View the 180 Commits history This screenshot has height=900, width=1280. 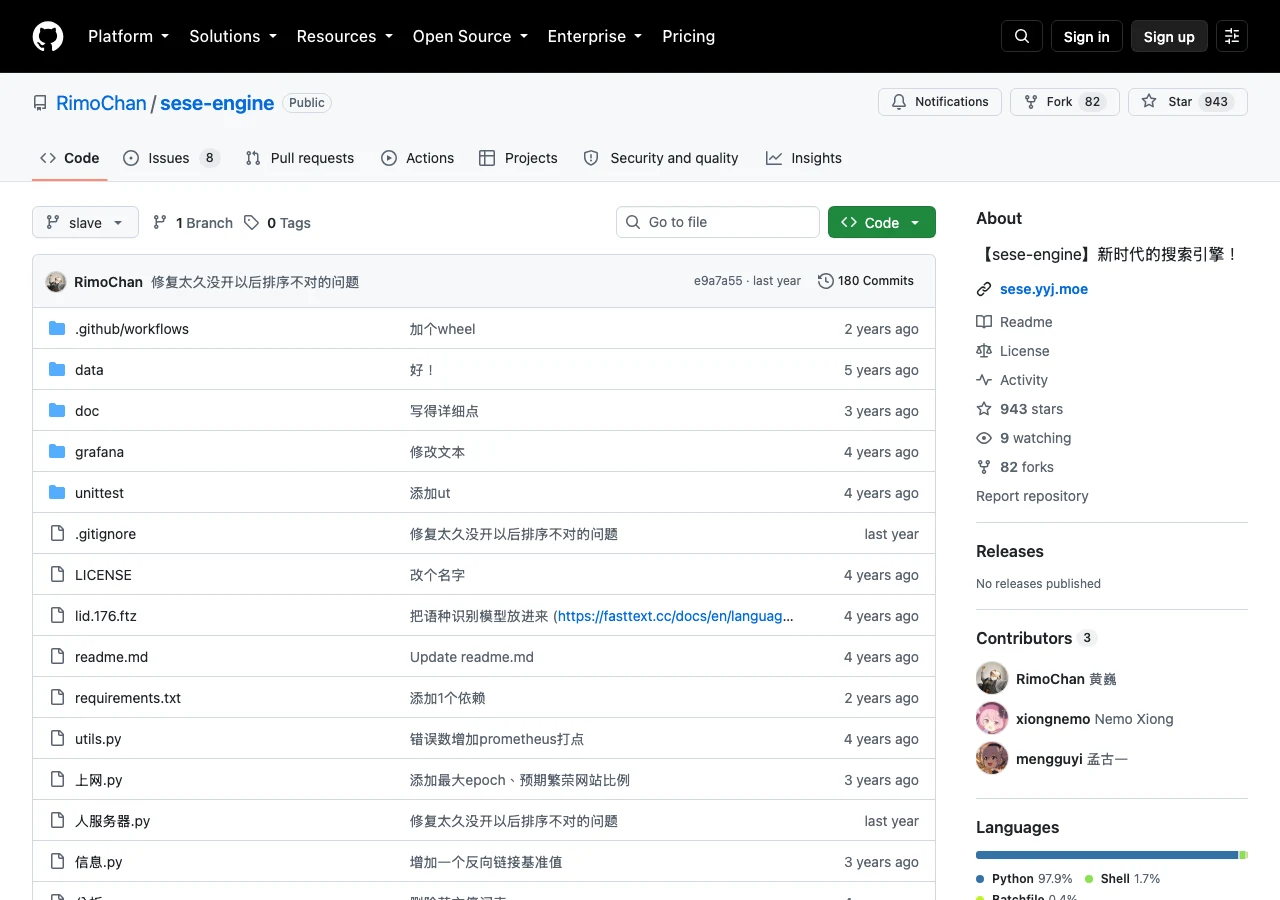coord(866,281)
